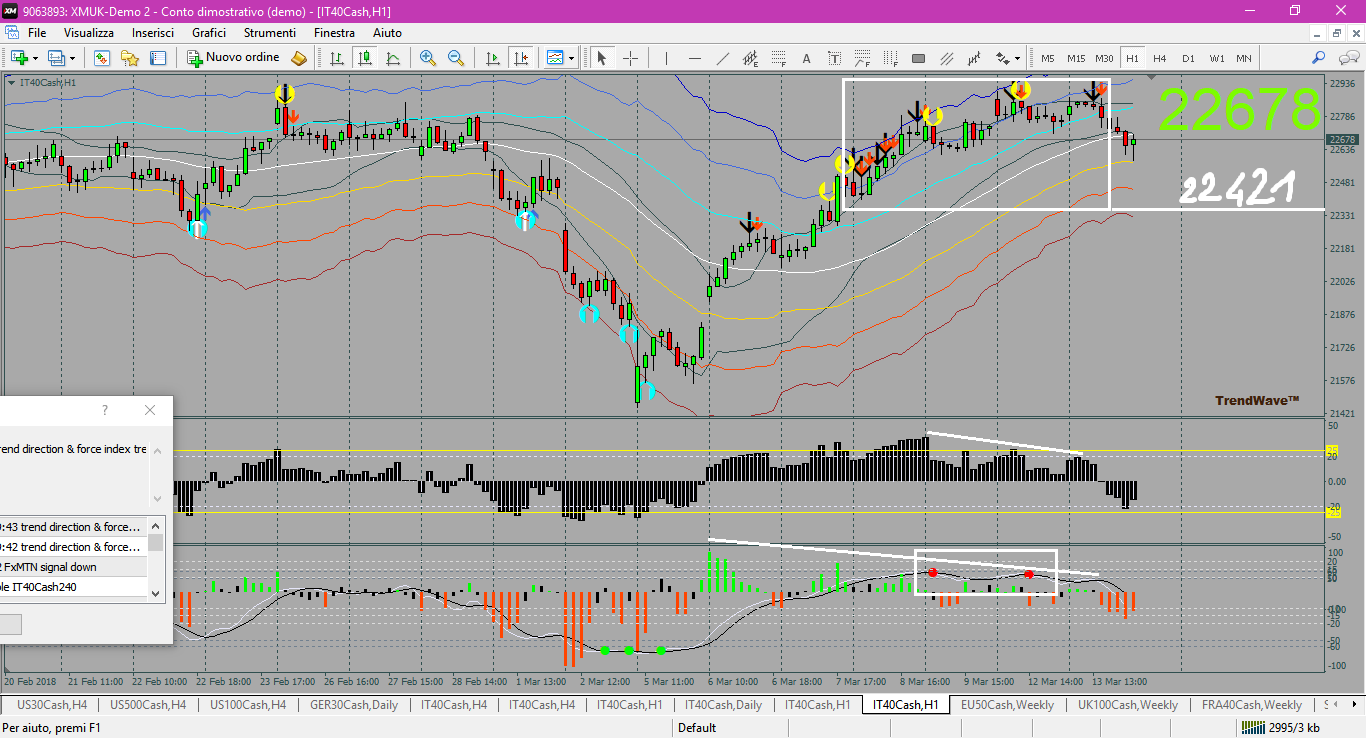Select the text 'A' tool
The image size is (1366, 738).
tap(806, 58)
